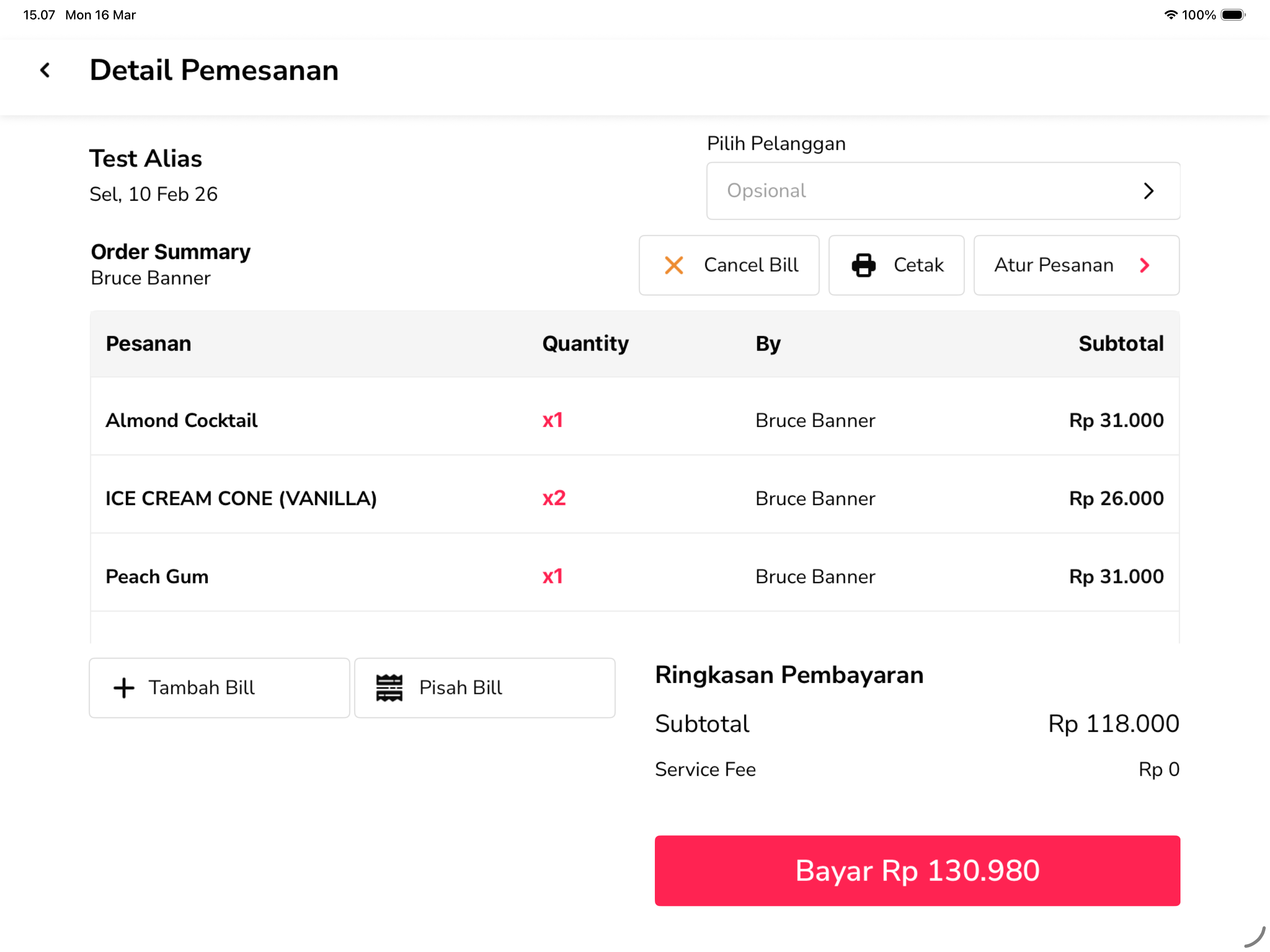Open the Pilih Pelanggan chevron
1270x952 pixels.
coord(1148,191)
